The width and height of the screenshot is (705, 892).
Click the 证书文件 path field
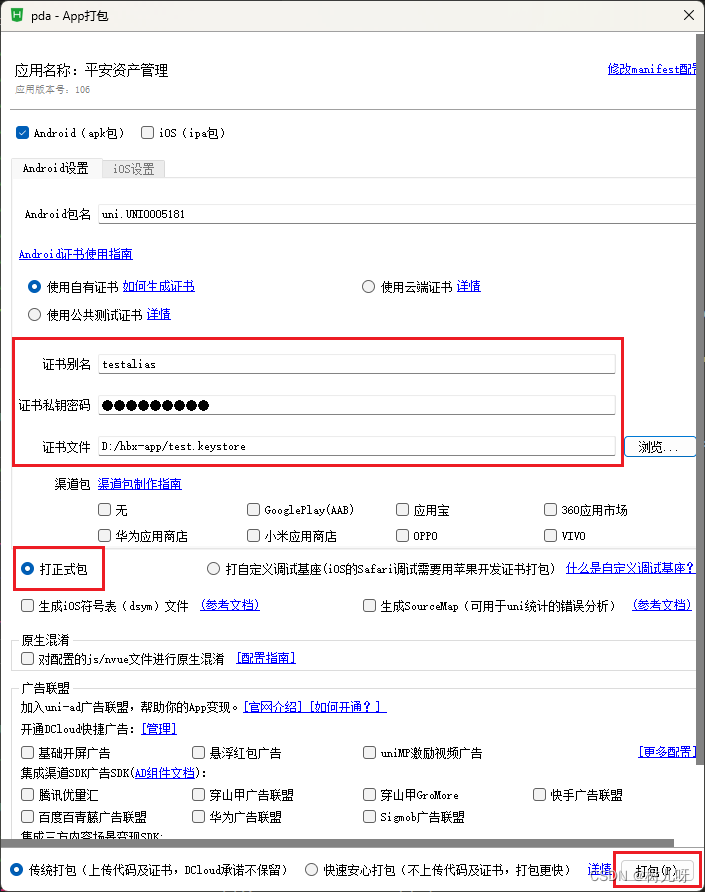[x=357, y=447]
